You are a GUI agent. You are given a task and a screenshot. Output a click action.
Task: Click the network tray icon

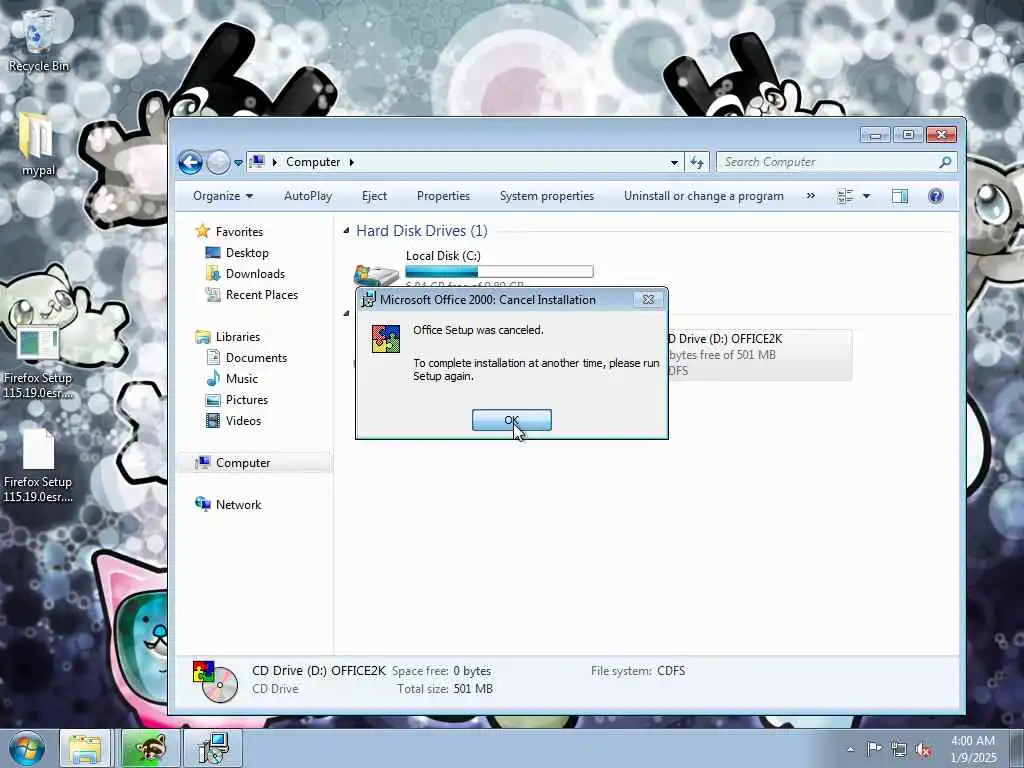tap(899, 750)
